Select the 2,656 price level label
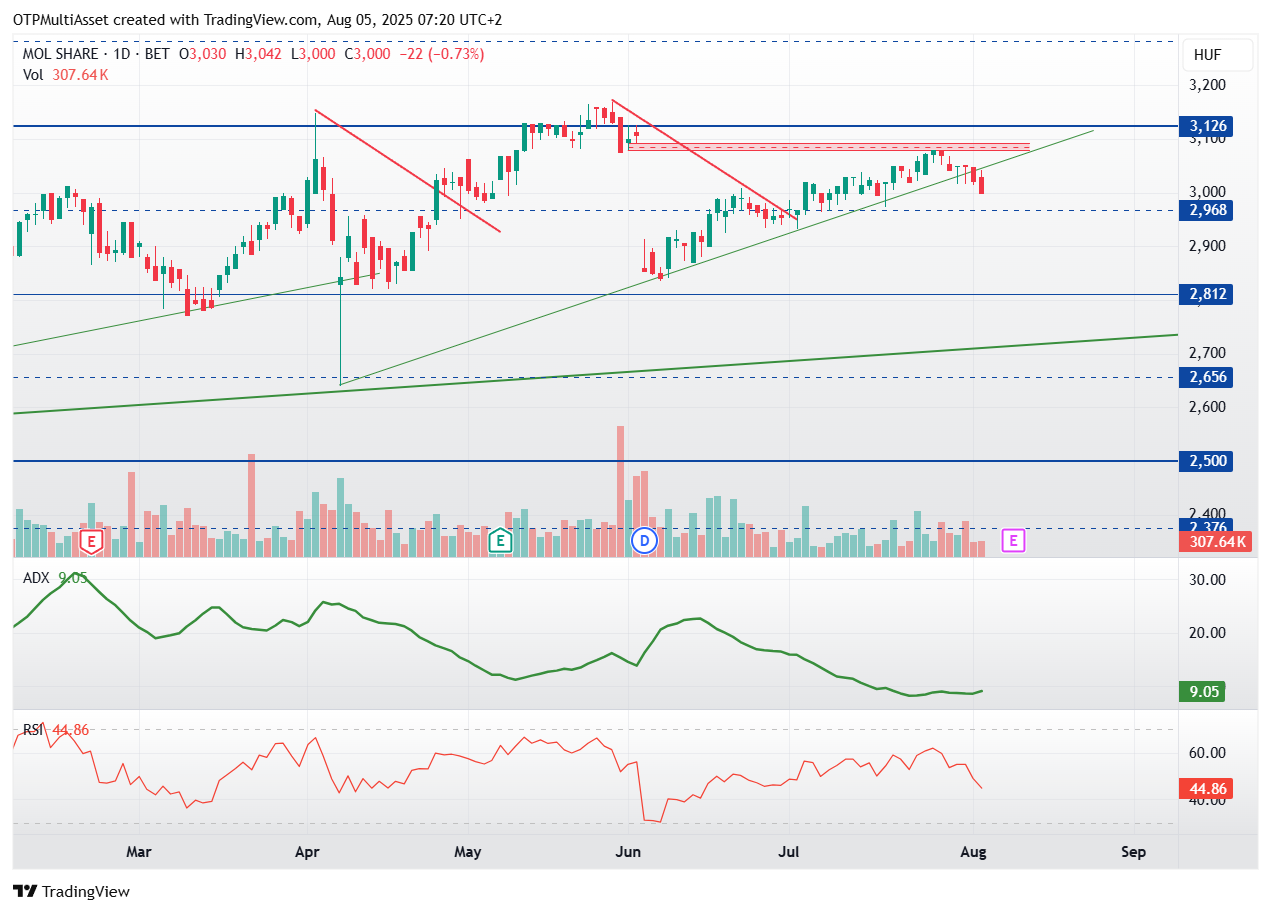Viewport: 1271px width, 913px height. [1208, 377]
